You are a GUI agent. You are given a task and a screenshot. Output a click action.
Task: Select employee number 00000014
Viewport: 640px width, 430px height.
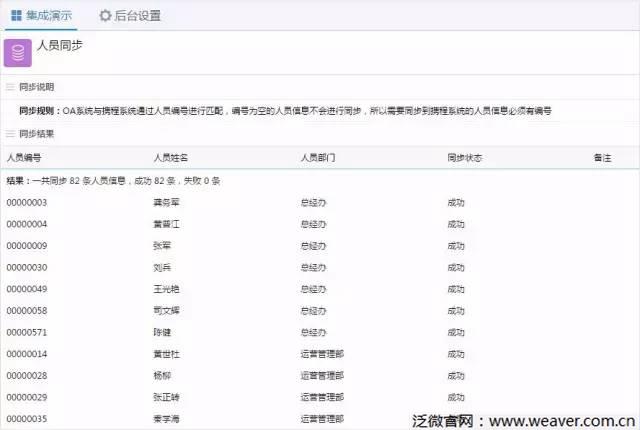tap(27, 354)
